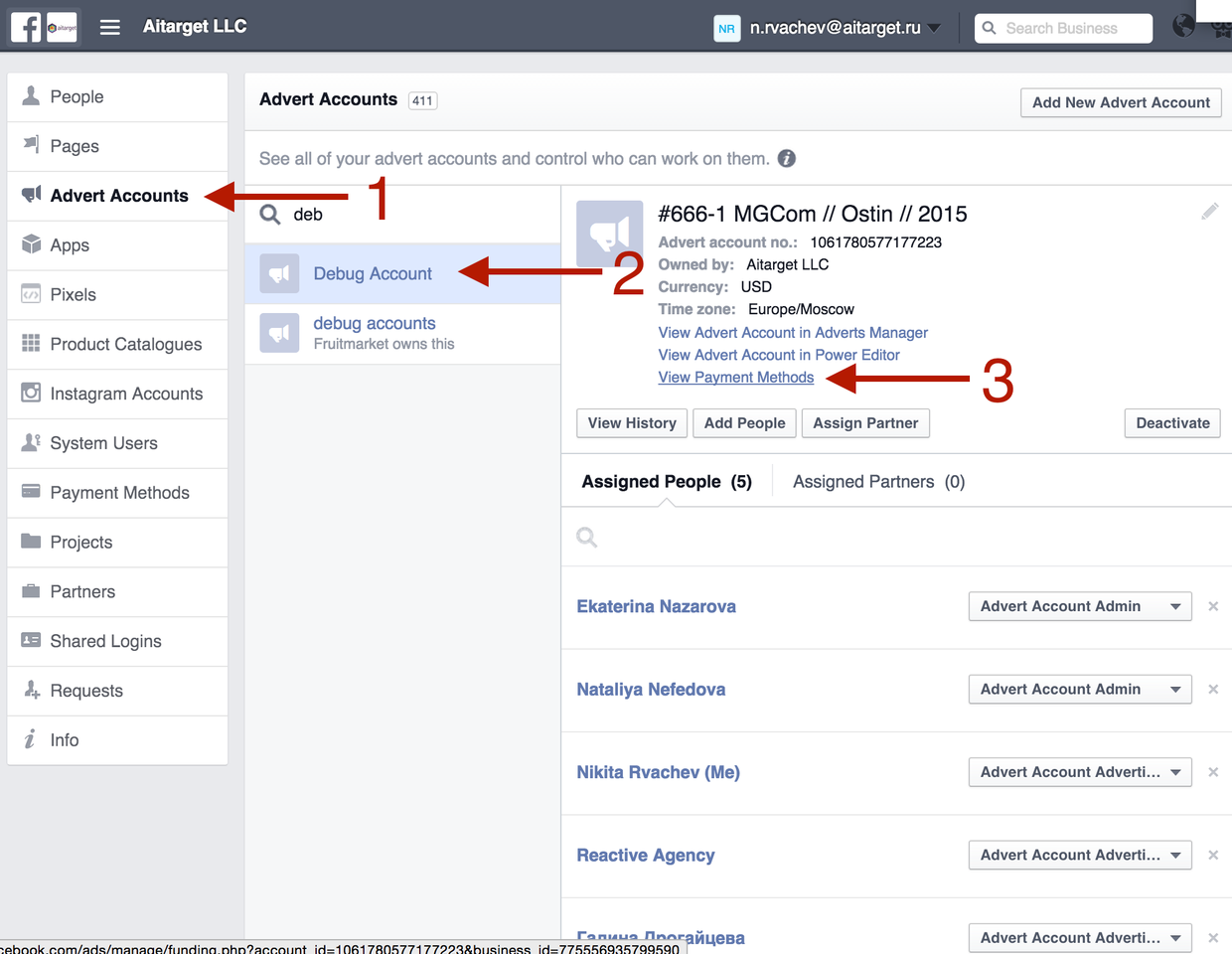Open Reactive Agency's role dropdown
The width and height of the screenshot is (1232, 954).
point(1080,856)
